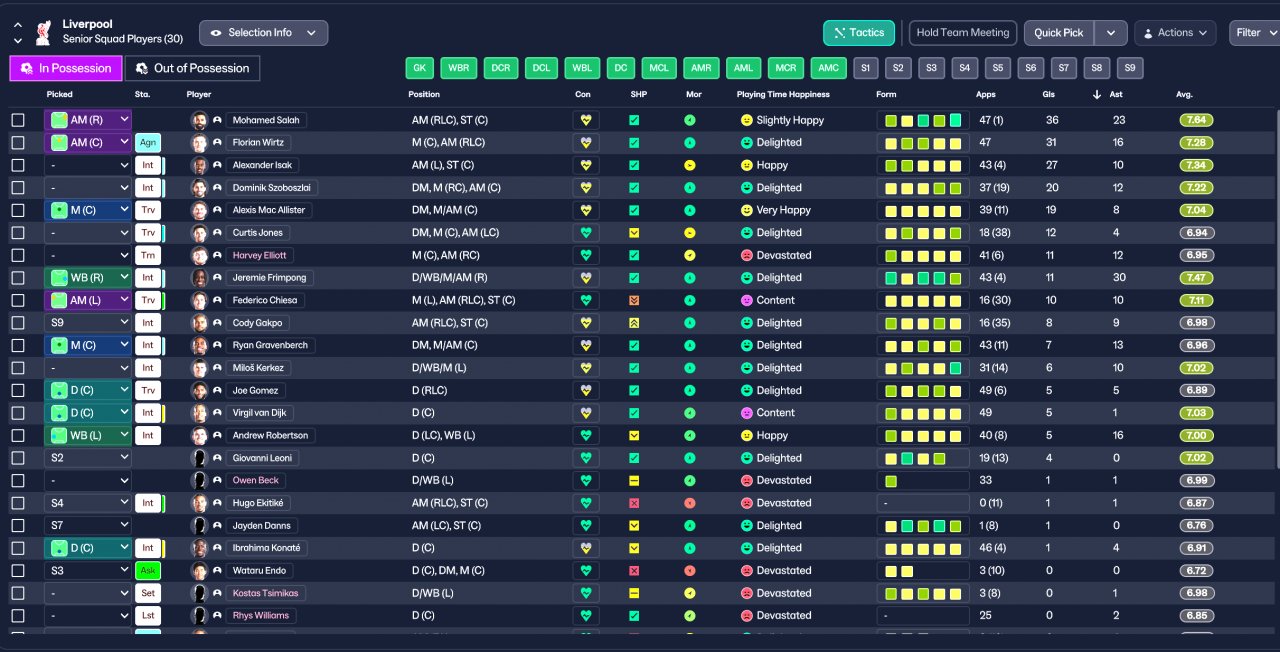The width and height of the screenshot is (1280, 652).
Task: Open Cody Gakpo's S9 picked dropdown
Action: click(88, 323)
